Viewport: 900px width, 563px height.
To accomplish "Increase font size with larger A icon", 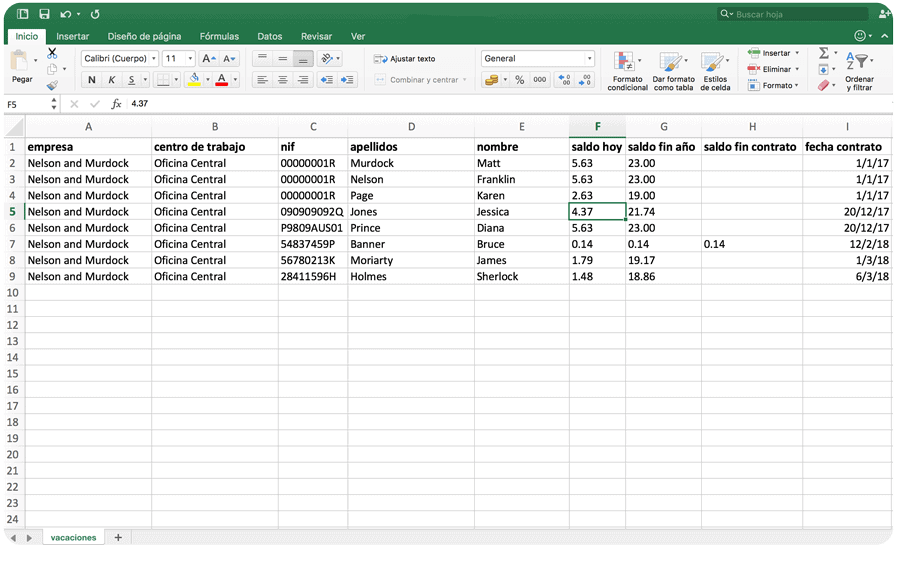I will tap(209, 59).
